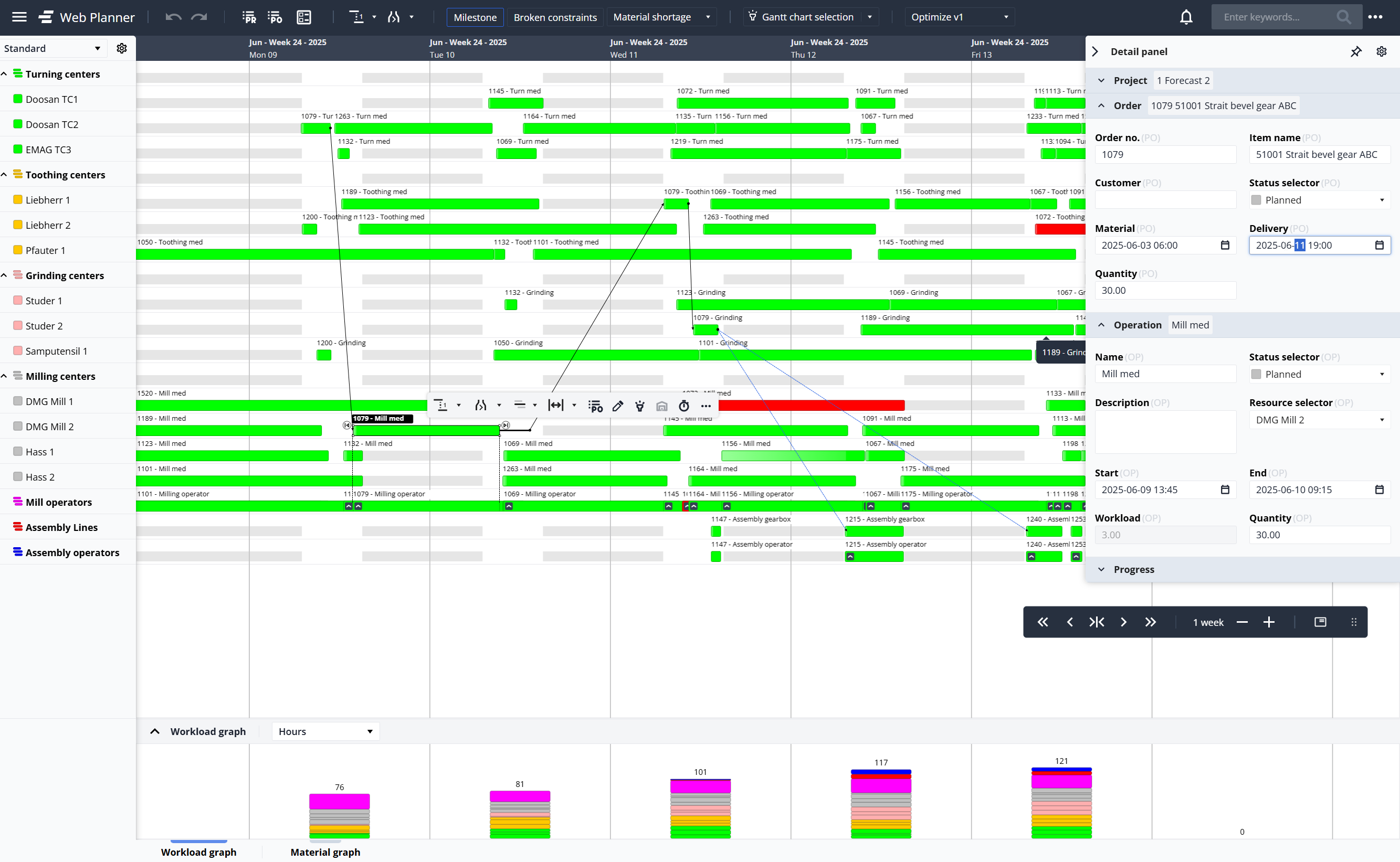Pin the Detail panel

[x=1356, y=52]
